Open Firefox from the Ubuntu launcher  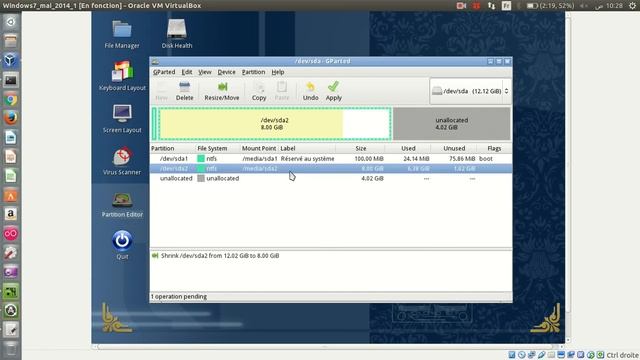(11, 118)
